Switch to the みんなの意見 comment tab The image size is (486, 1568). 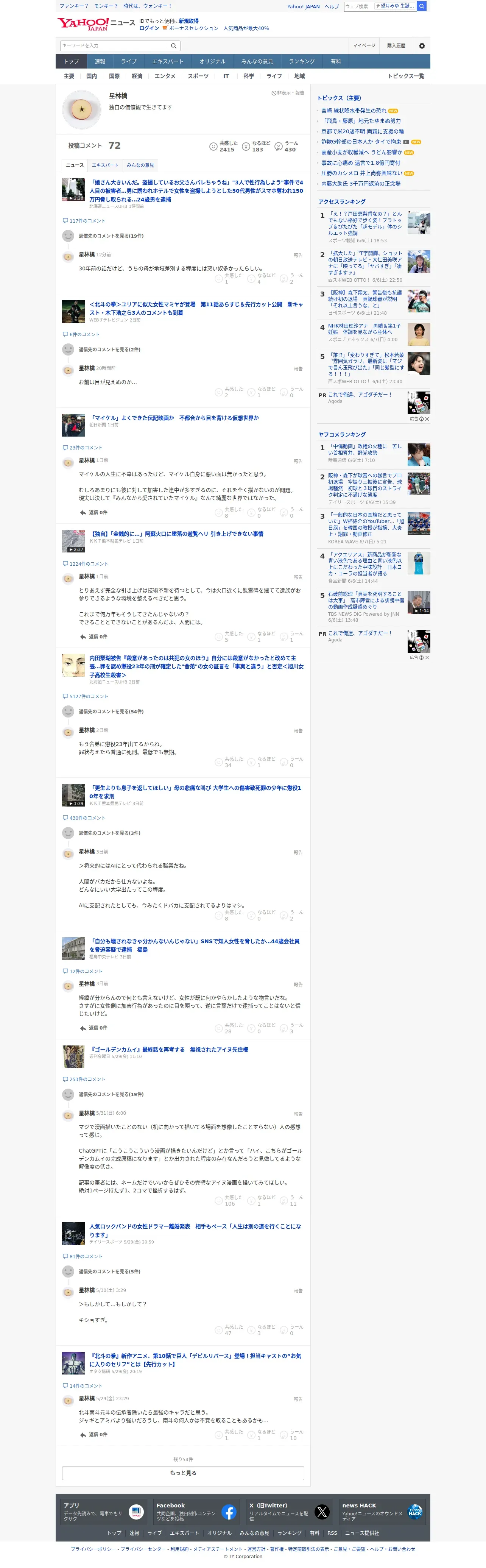(140, 165)
